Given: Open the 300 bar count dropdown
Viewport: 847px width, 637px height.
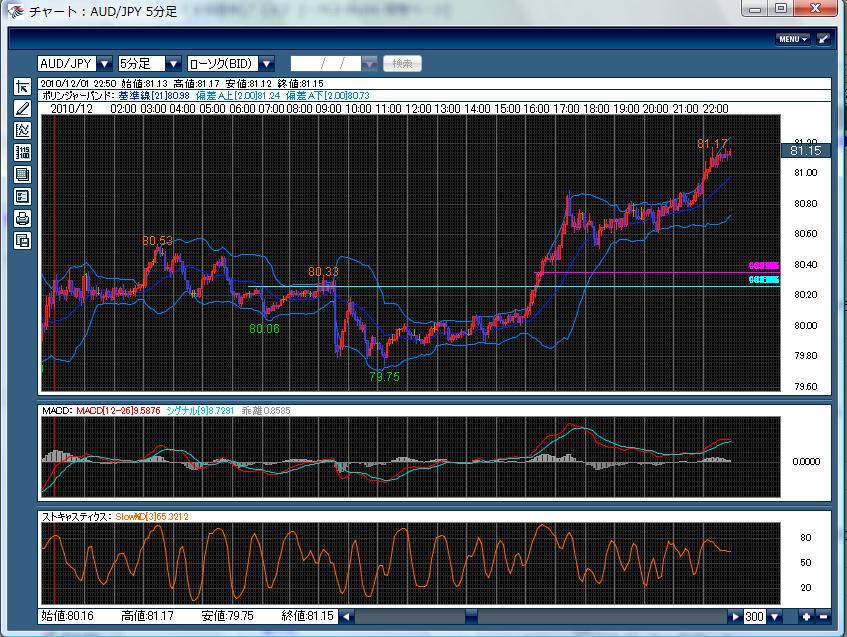Looking at the screenshot, I should (775, 616).
